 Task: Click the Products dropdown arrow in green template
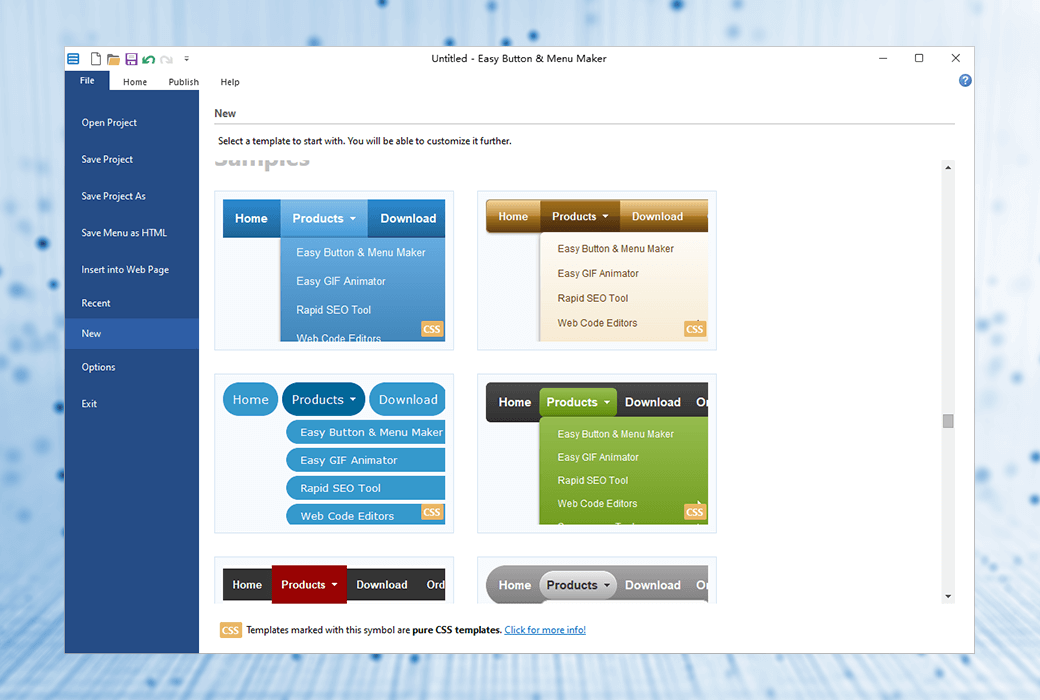tap(606, 403)
